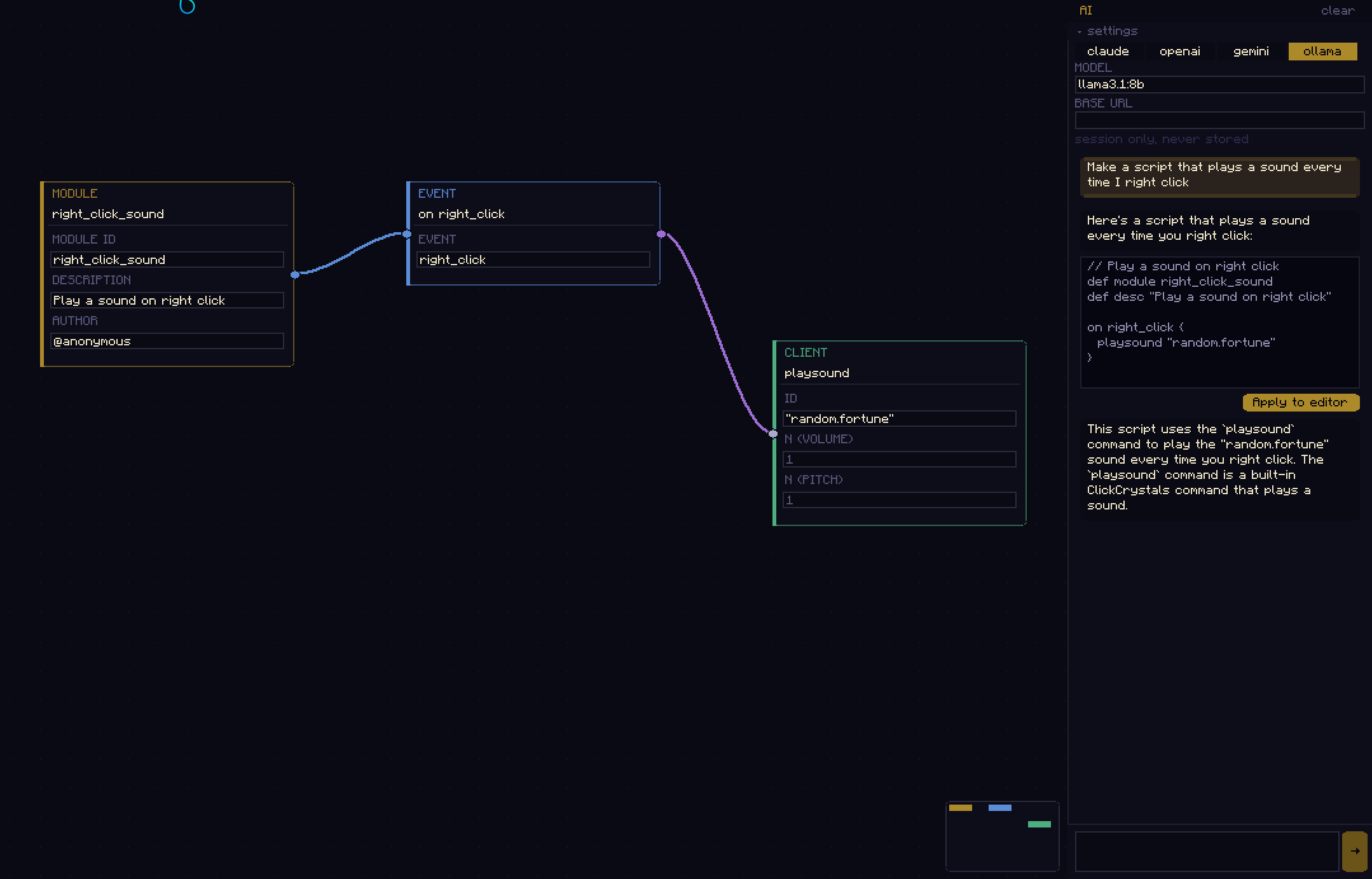The image size is (1372, 879).
Task: Click the playsound explanation paragraph
Action: pyautogui.click(x=1208, y=467)
